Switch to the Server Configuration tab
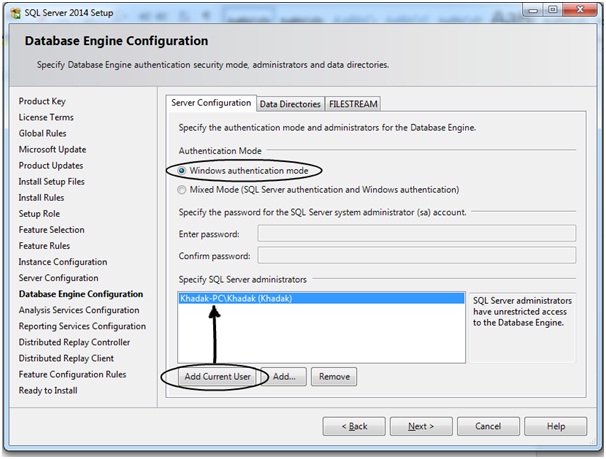Viewport: 606px width, 459px height. [211, 103]
